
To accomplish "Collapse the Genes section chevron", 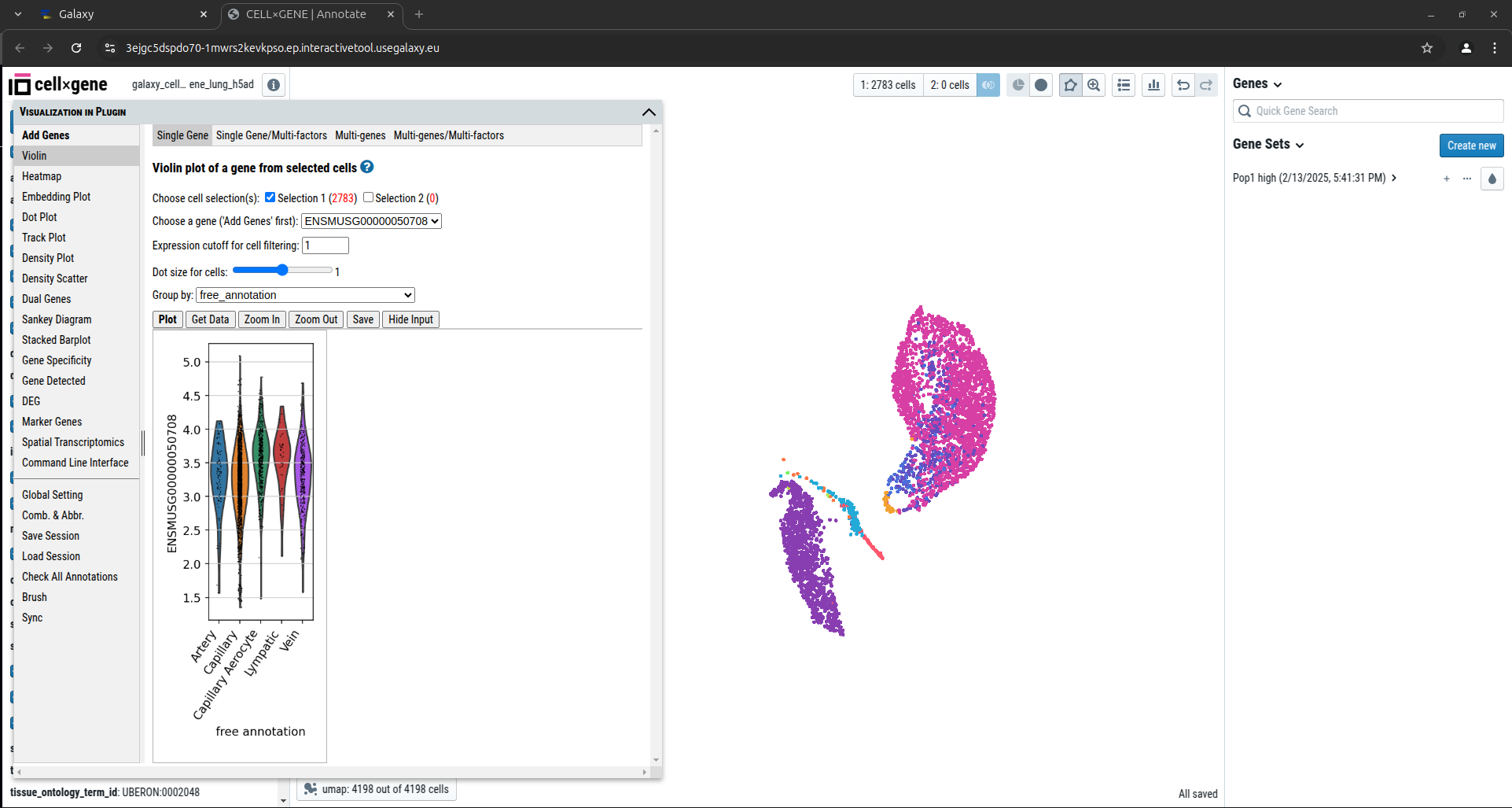I will point(1278,84).
